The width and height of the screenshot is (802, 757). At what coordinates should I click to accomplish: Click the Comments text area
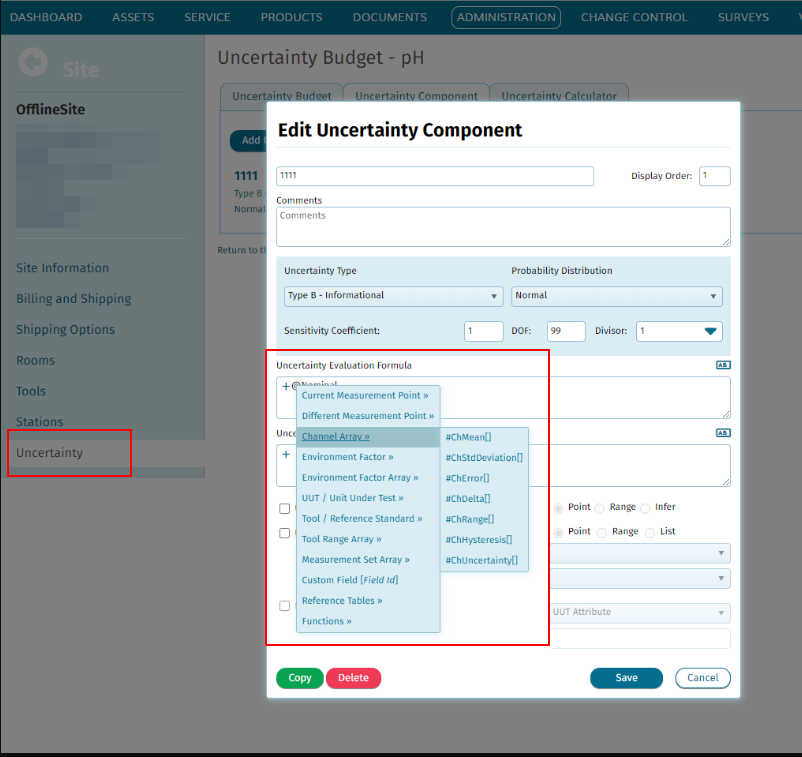click(x=503, y=227)
